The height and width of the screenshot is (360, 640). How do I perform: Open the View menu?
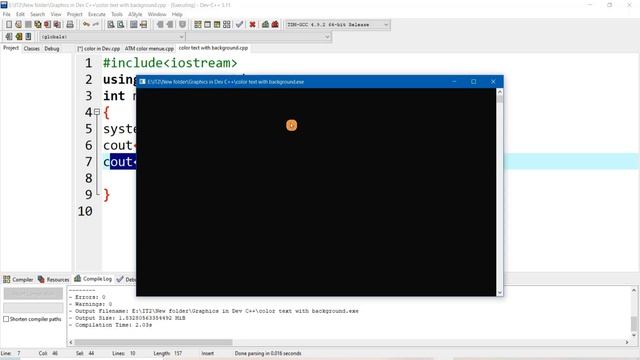pos(56,14)
